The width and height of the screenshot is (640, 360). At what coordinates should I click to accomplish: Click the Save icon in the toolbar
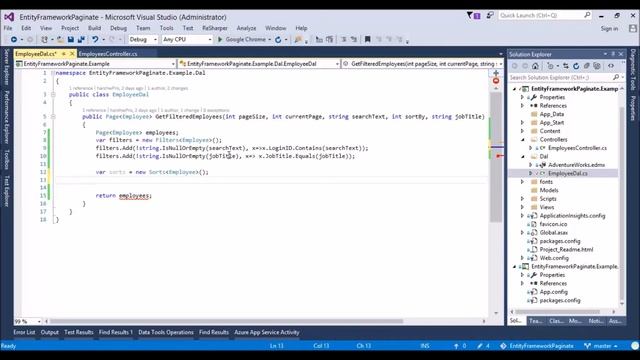coord(71,40)
